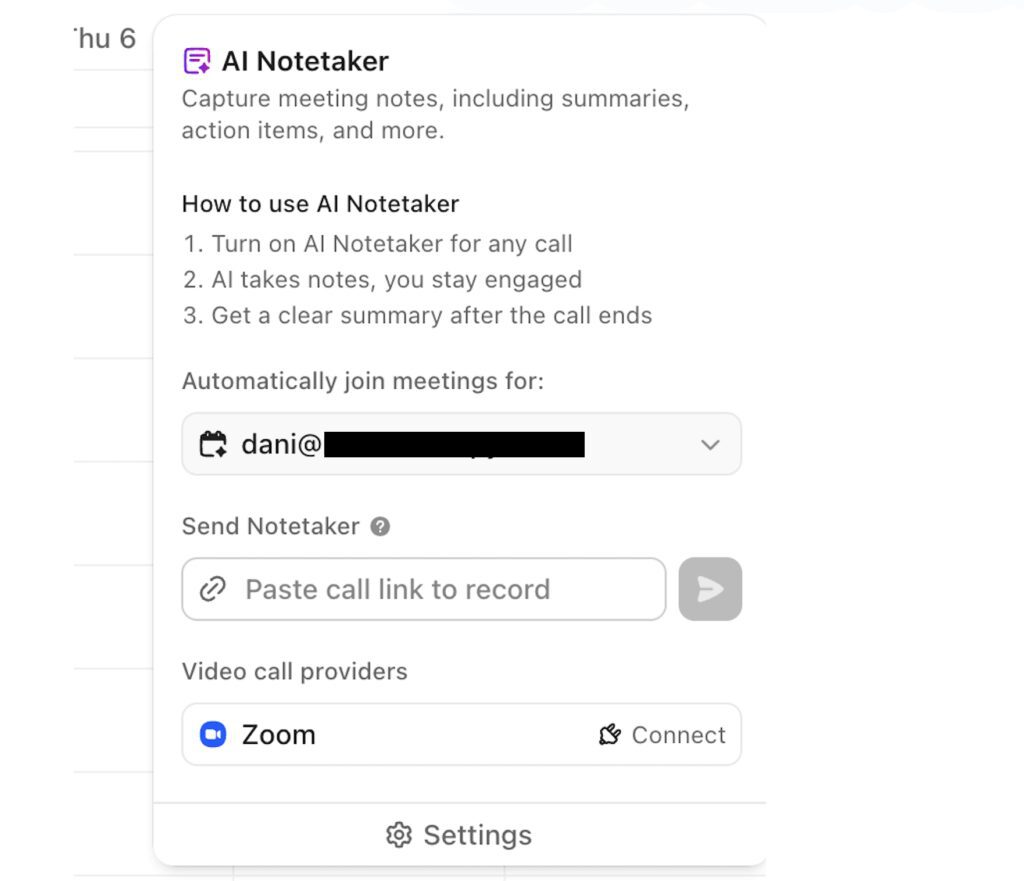Connect the Zoom video call provider
1024x881 pixels.
point(662,735)
